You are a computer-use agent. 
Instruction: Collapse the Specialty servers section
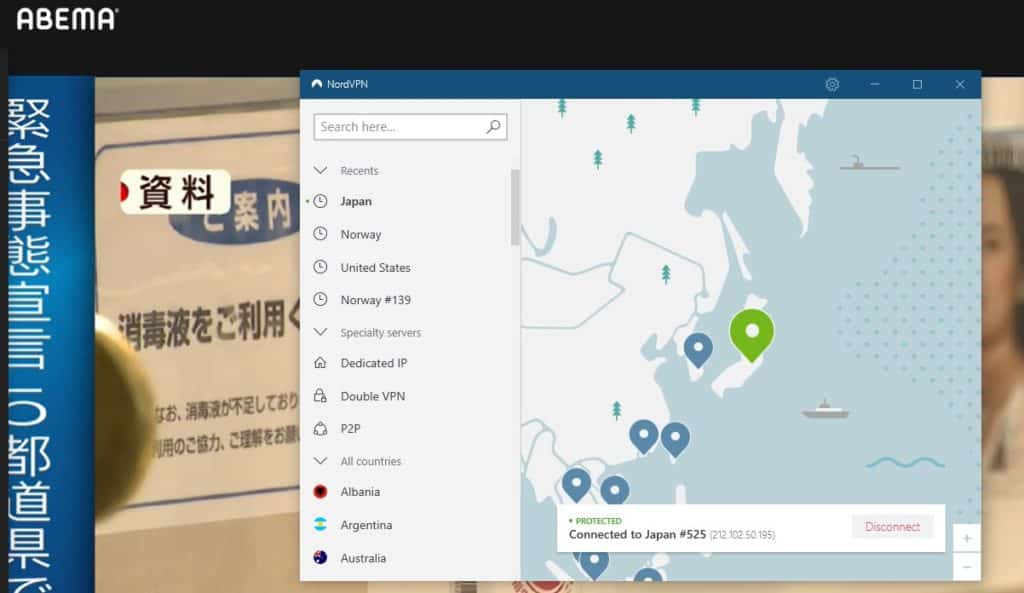click(320, 332)
